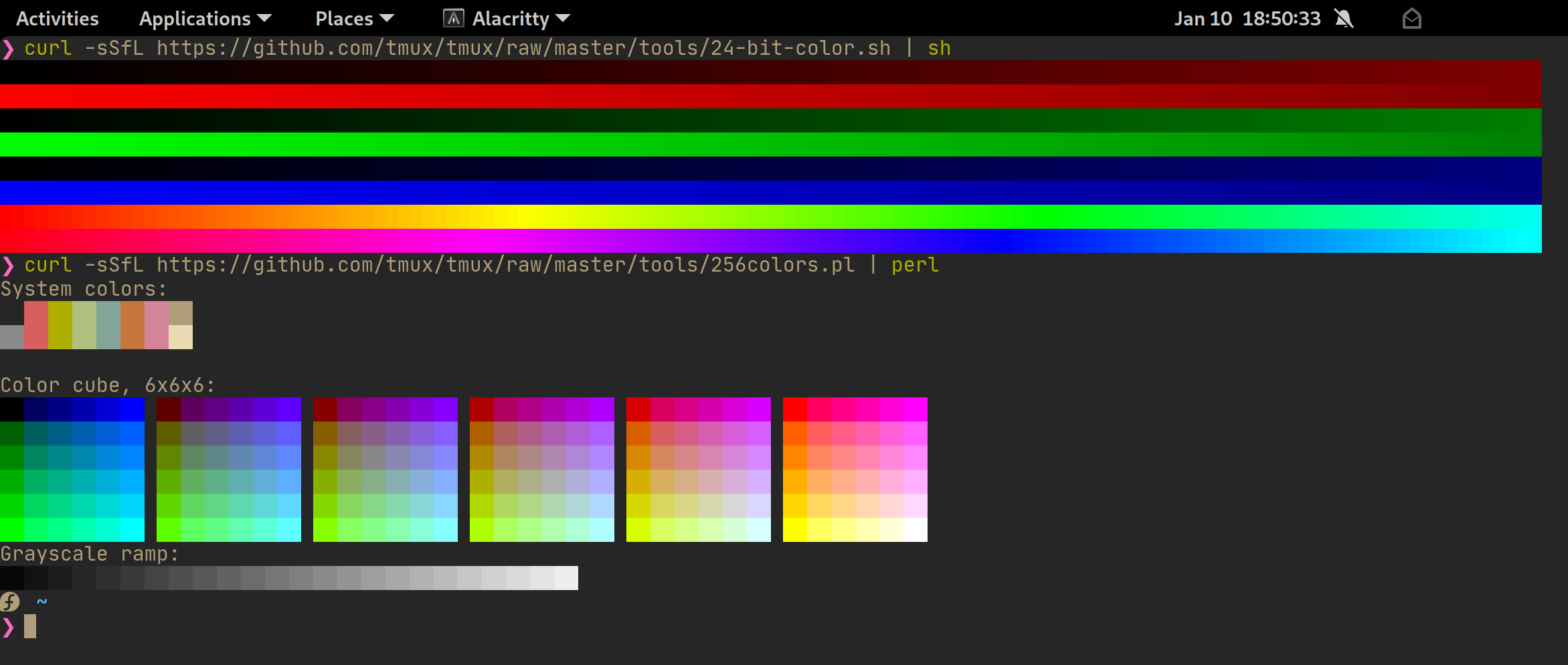Click the pure yellow swatch in last cube

point(795,530)
